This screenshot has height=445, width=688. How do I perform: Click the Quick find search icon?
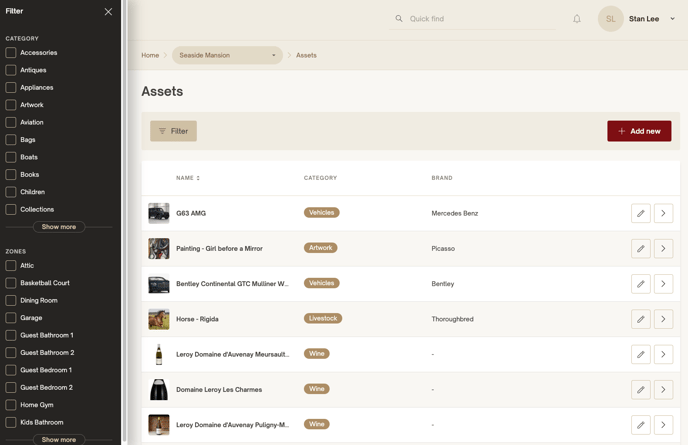399,18
